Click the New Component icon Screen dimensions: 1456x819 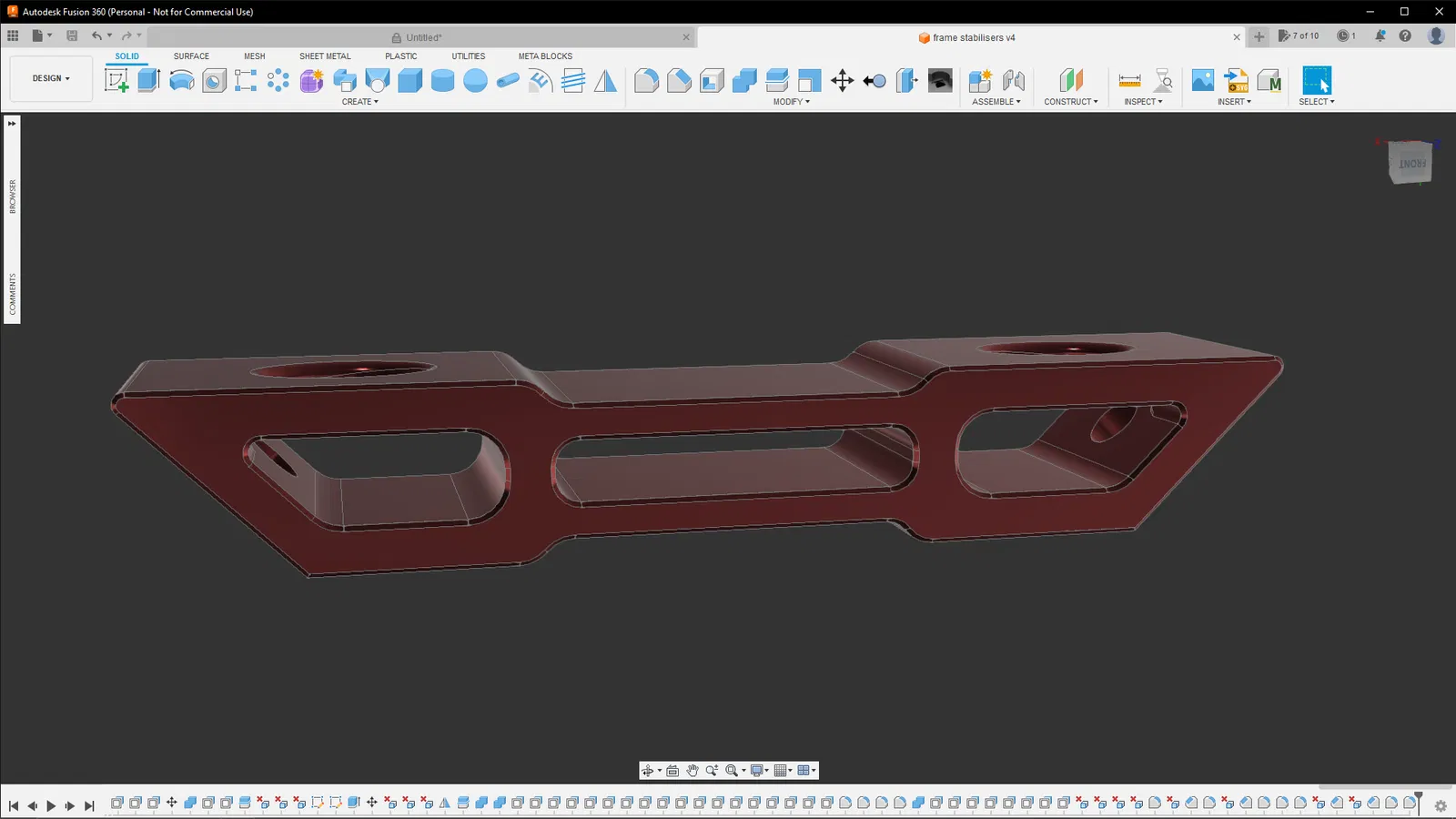pos(980,80)
